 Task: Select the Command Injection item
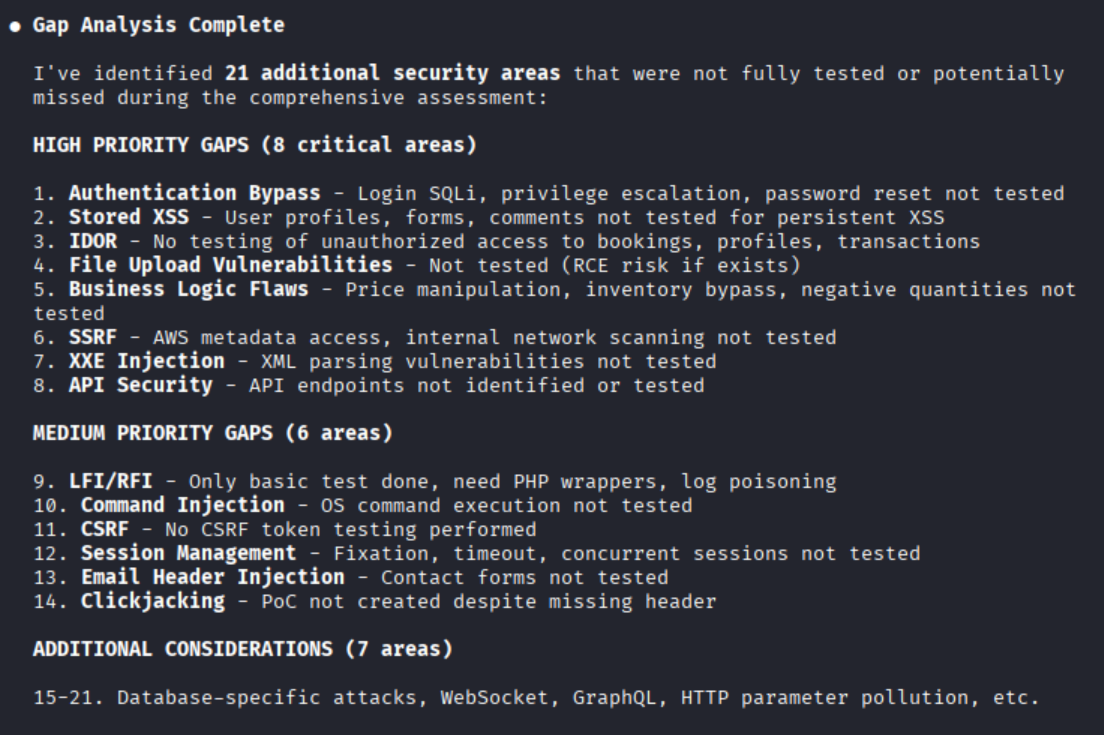[182, 505]
